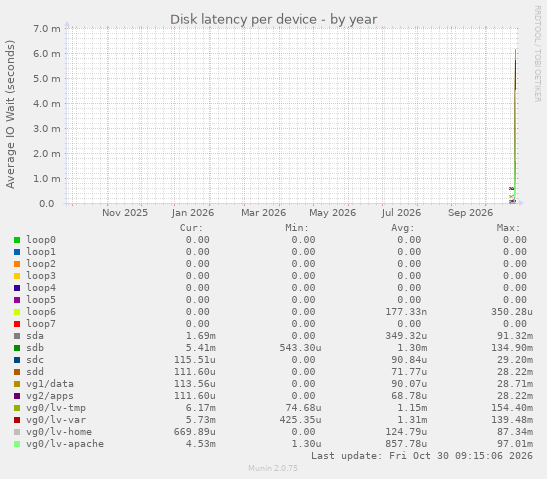Click the 'Jan 2026' axis label
Screen dimensions: 547x479
[x=193, y=213]
